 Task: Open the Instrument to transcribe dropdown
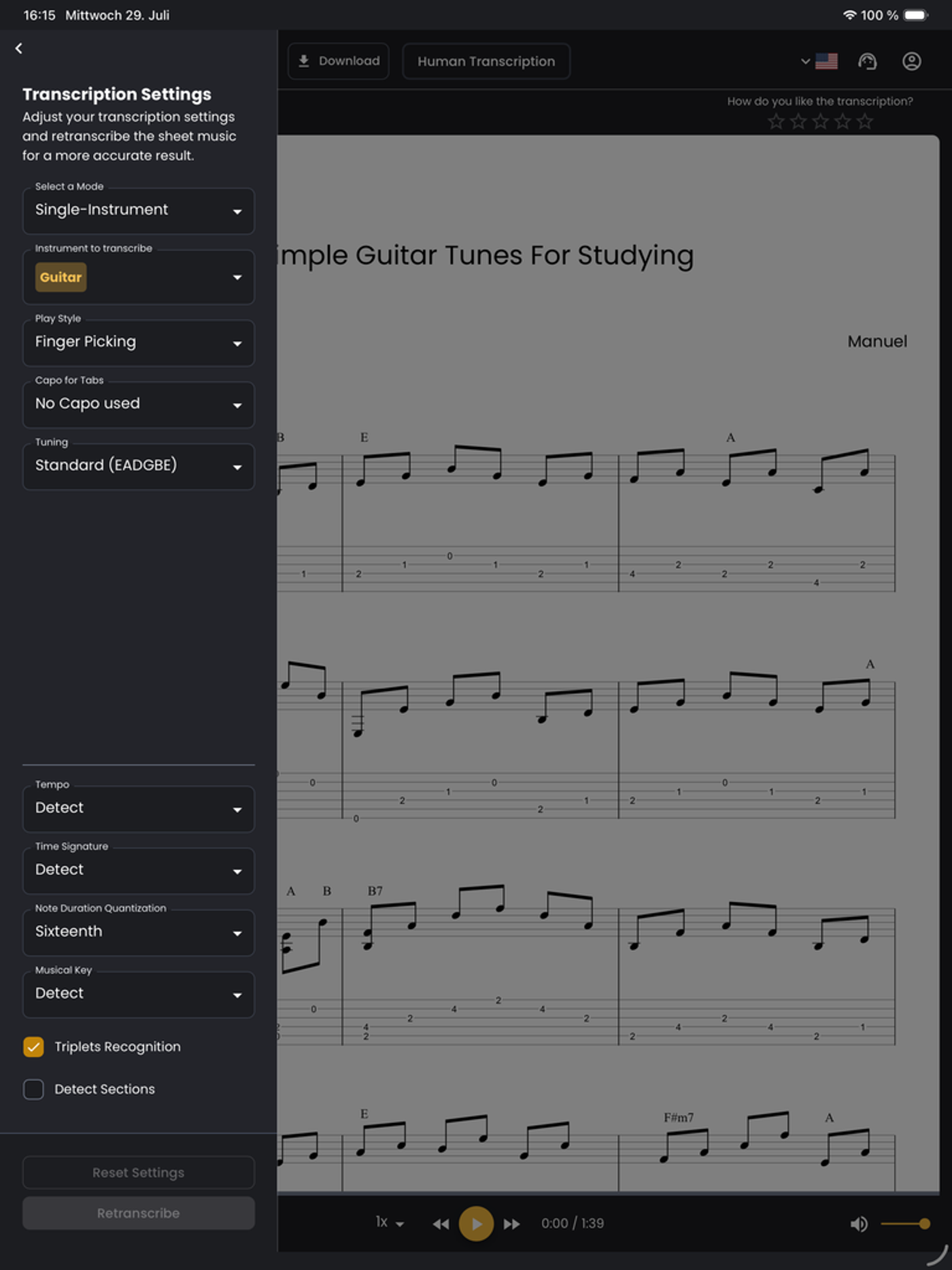pyautogui.click(x=139, y=277)
